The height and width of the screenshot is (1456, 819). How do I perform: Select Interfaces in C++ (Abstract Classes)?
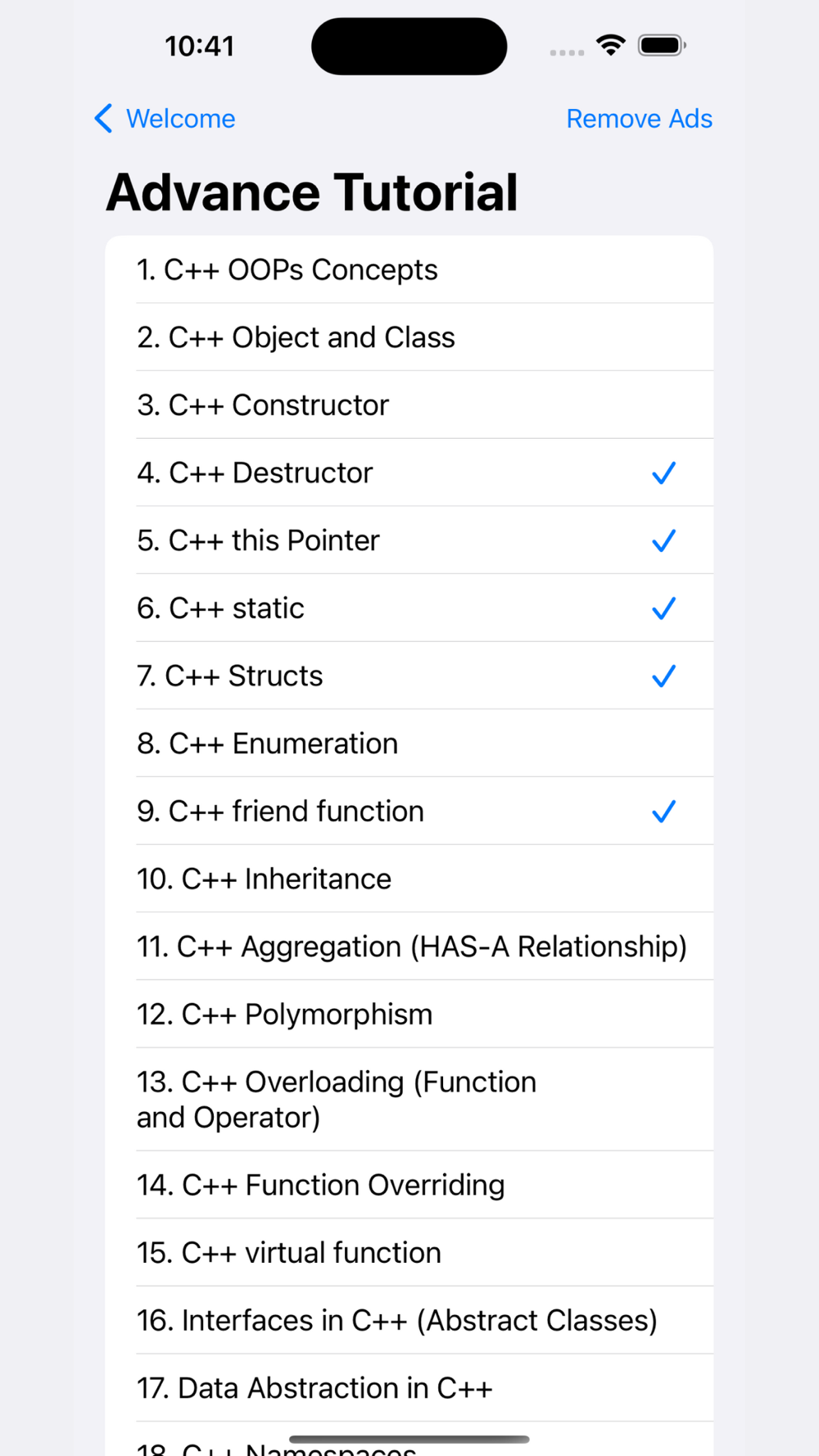pyautogui.click(x=397, y=1320)
